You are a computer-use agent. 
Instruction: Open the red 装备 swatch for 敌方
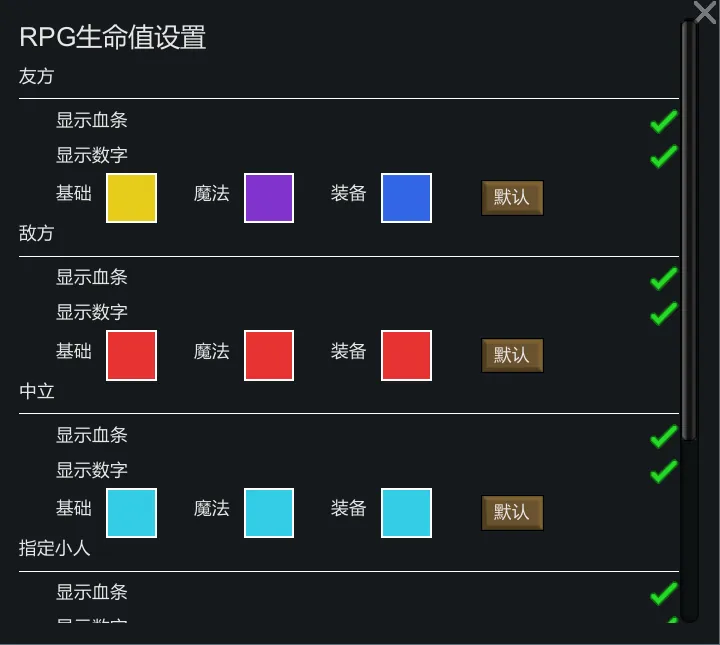[406, 356]
